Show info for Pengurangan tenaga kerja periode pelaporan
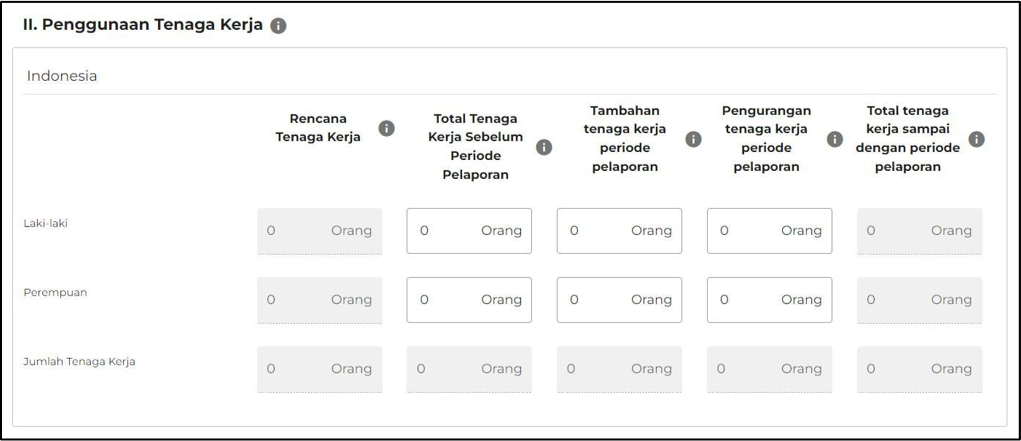Screen dimensions: 1021x441 coord(835,139)
